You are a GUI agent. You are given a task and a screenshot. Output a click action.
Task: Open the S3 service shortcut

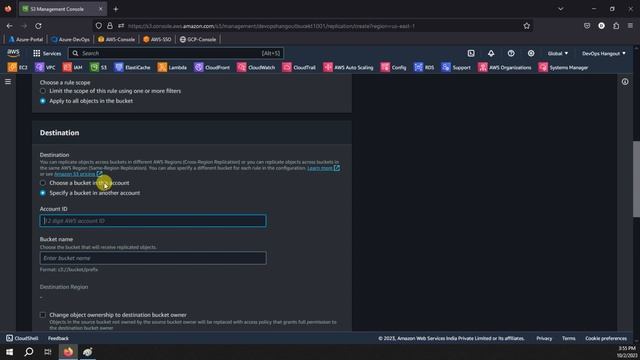point(98,67)
